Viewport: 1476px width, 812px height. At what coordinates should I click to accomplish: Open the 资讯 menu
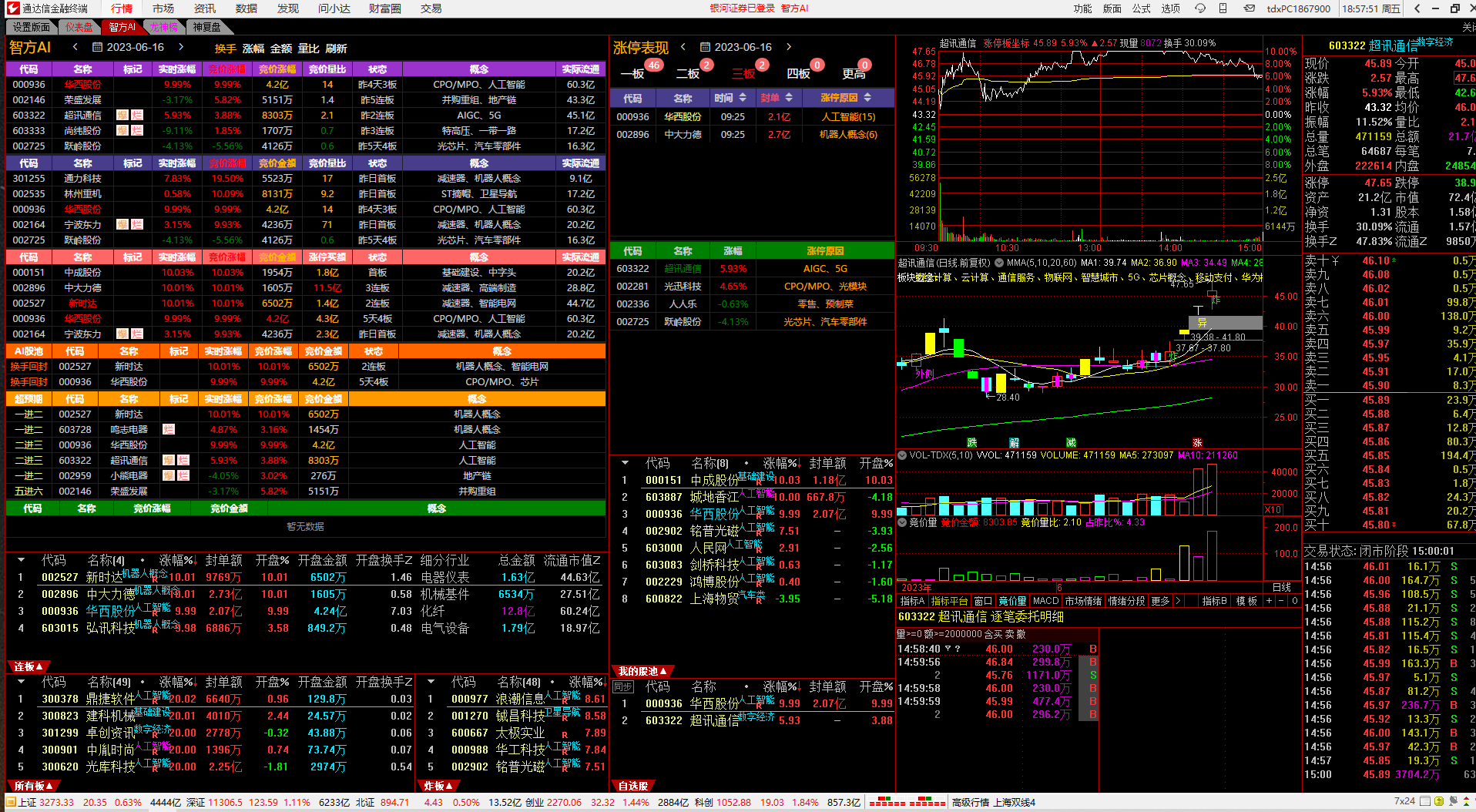(x=205, y=8)
